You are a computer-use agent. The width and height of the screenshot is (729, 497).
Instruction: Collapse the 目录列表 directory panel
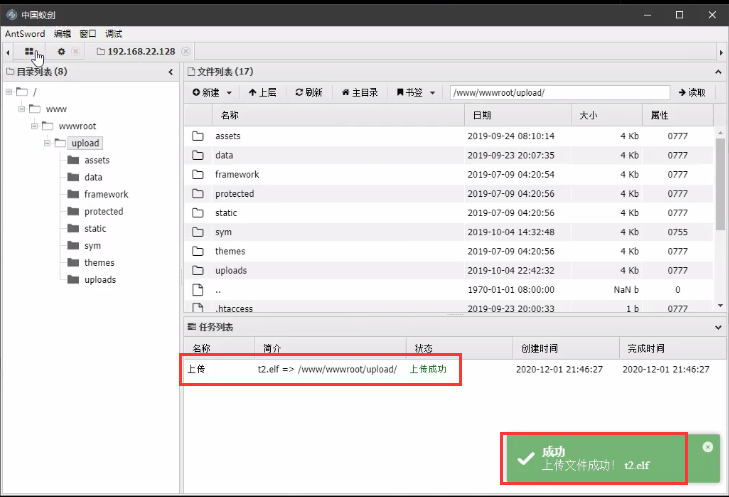coord(172,72)
